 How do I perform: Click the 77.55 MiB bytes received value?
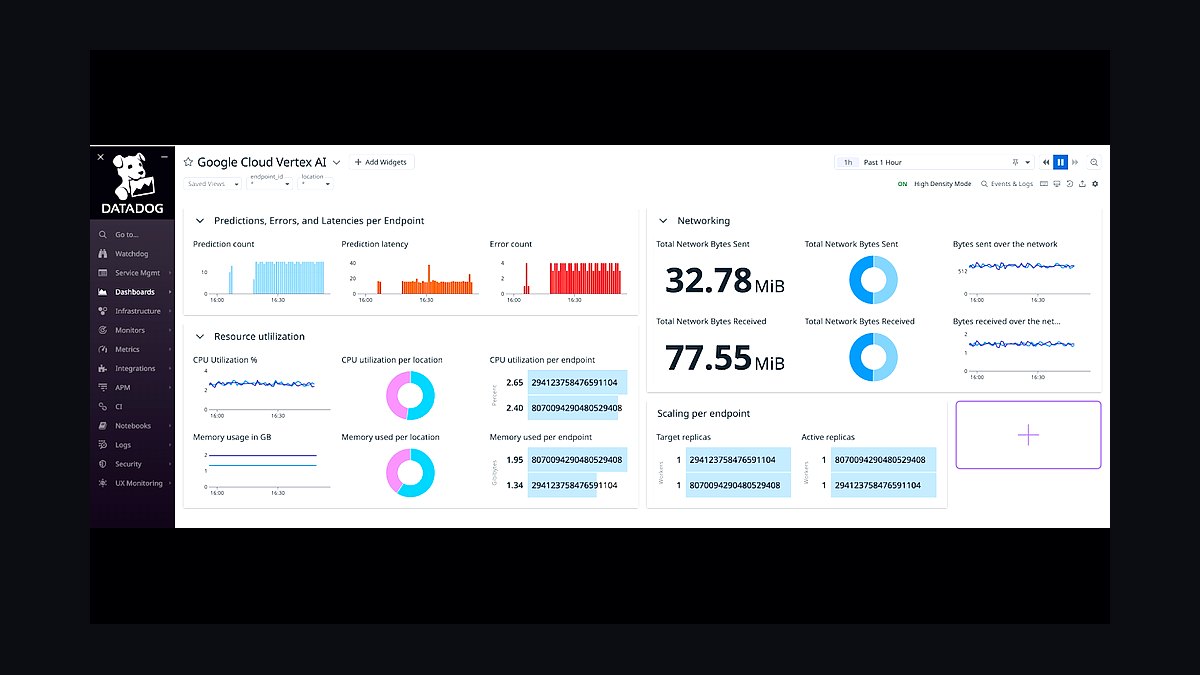(725, 357)
